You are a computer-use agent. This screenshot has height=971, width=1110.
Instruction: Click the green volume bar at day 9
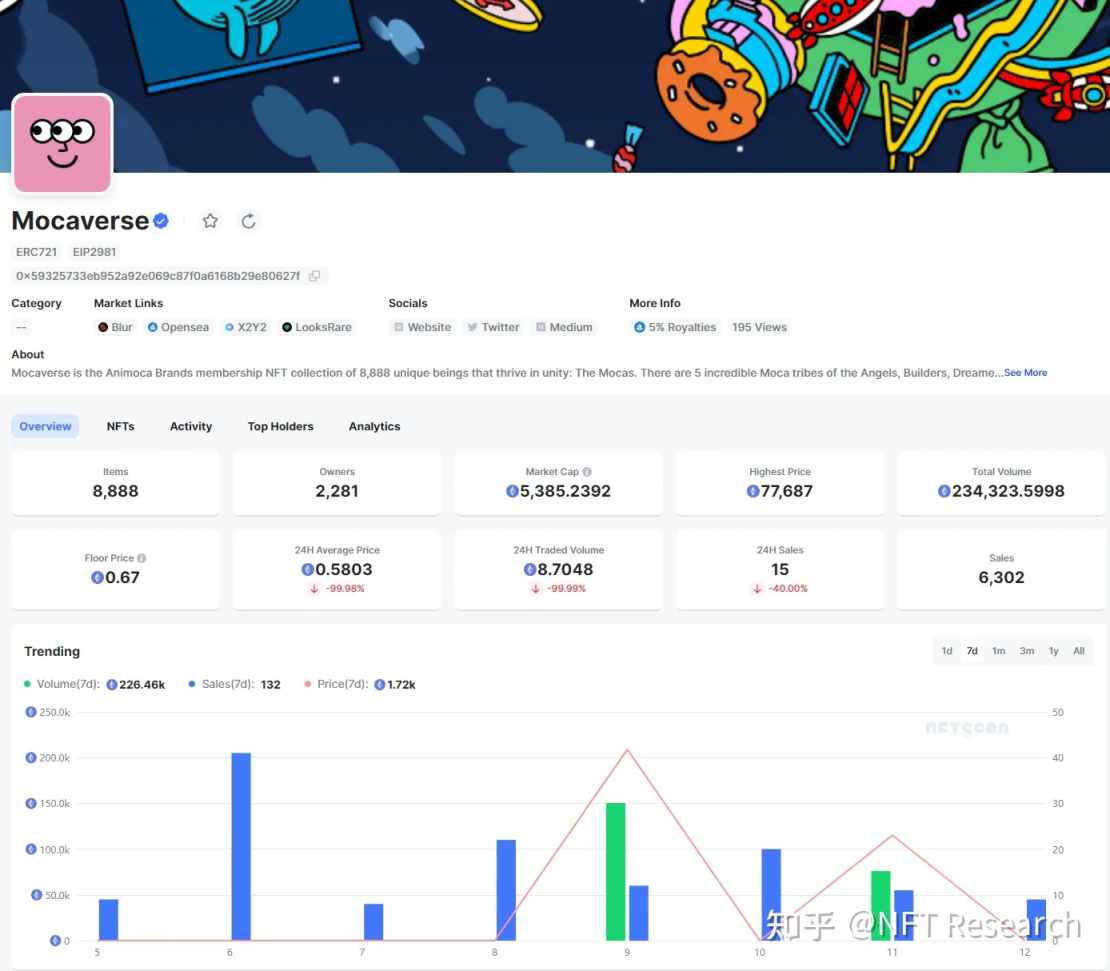[616, 872]
